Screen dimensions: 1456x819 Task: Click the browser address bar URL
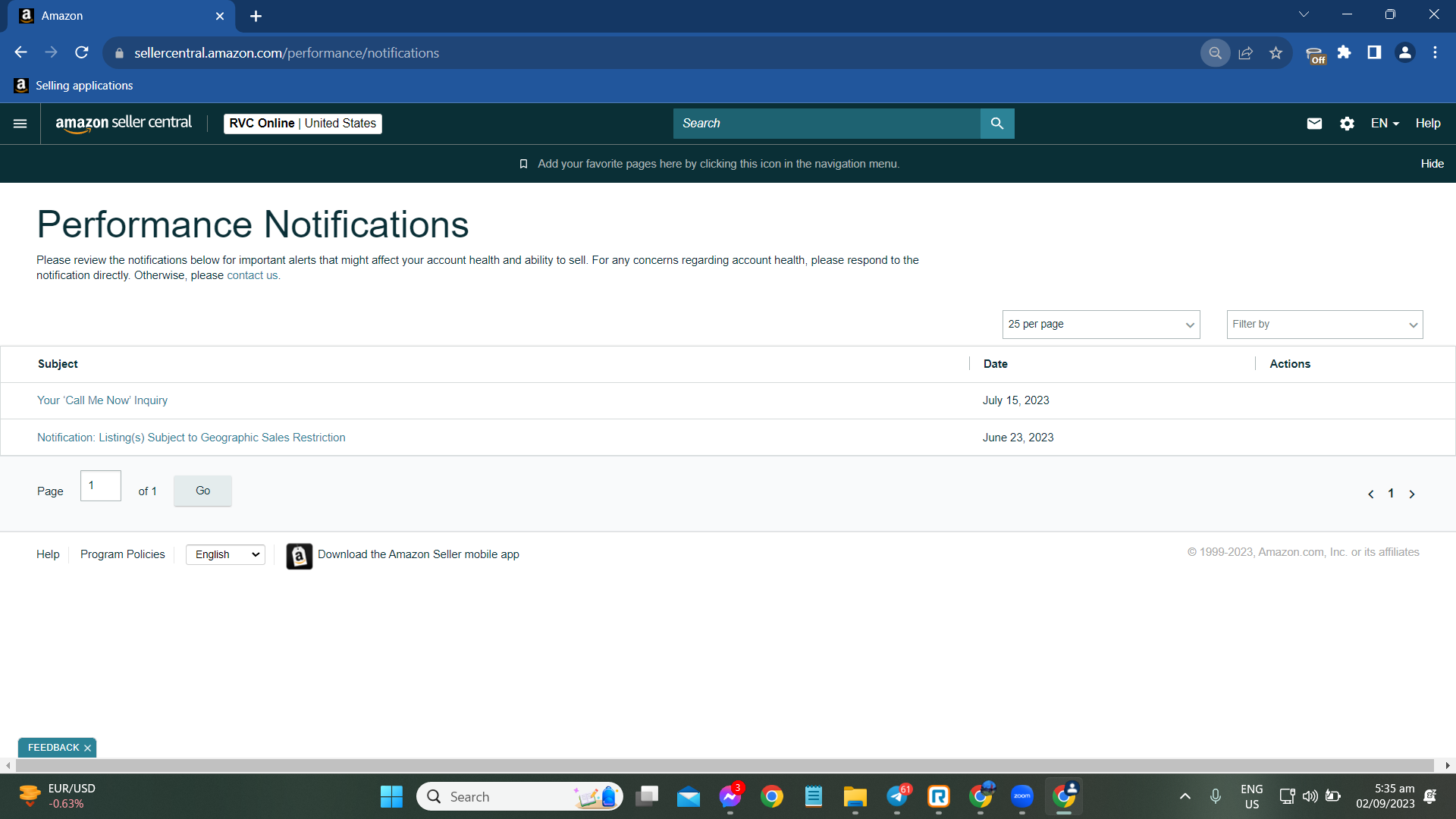click(287, 53)
